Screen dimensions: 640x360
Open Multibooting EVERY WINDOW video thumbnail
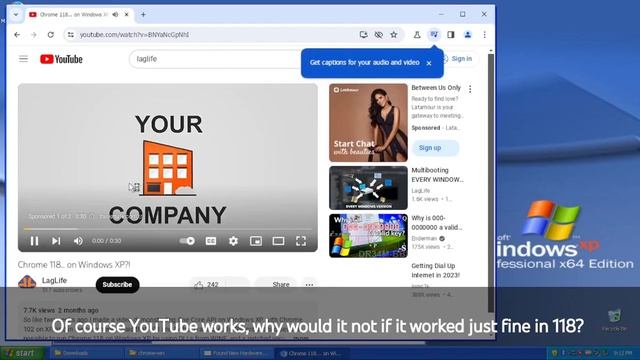tap(368, 188)
